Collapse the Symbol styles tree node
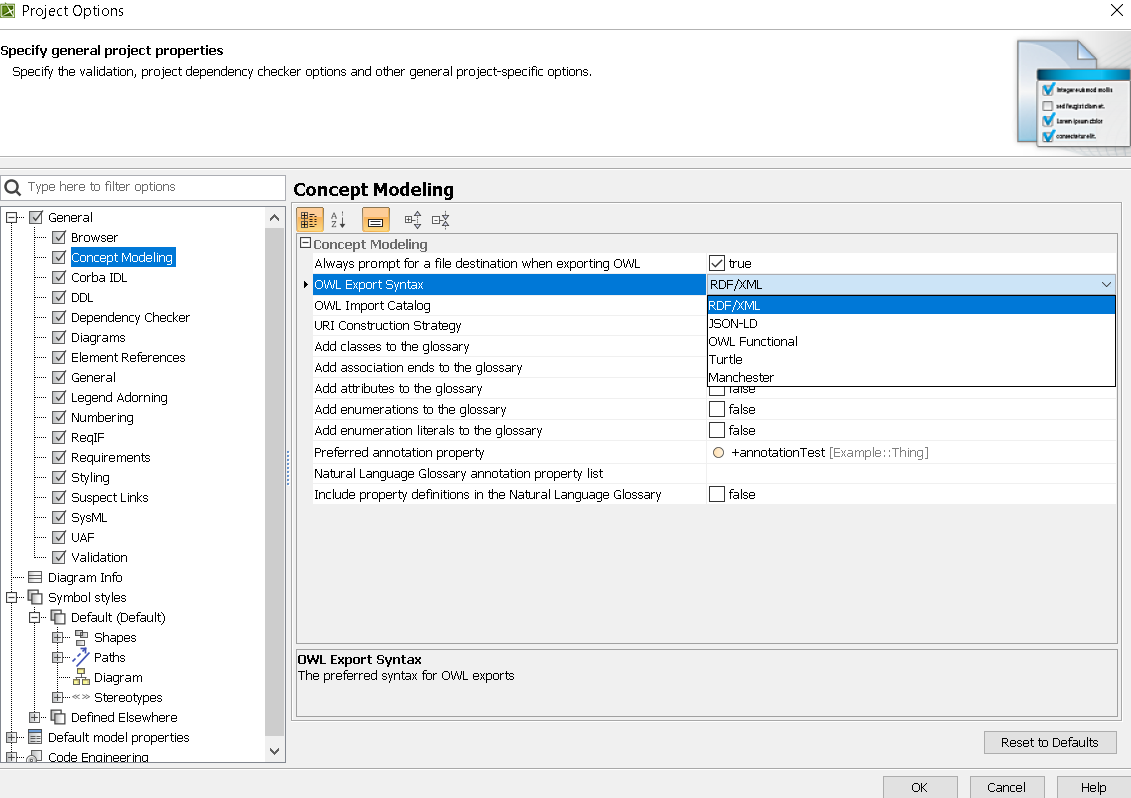Screen dimensions: 1131x798 coord(12,597)
